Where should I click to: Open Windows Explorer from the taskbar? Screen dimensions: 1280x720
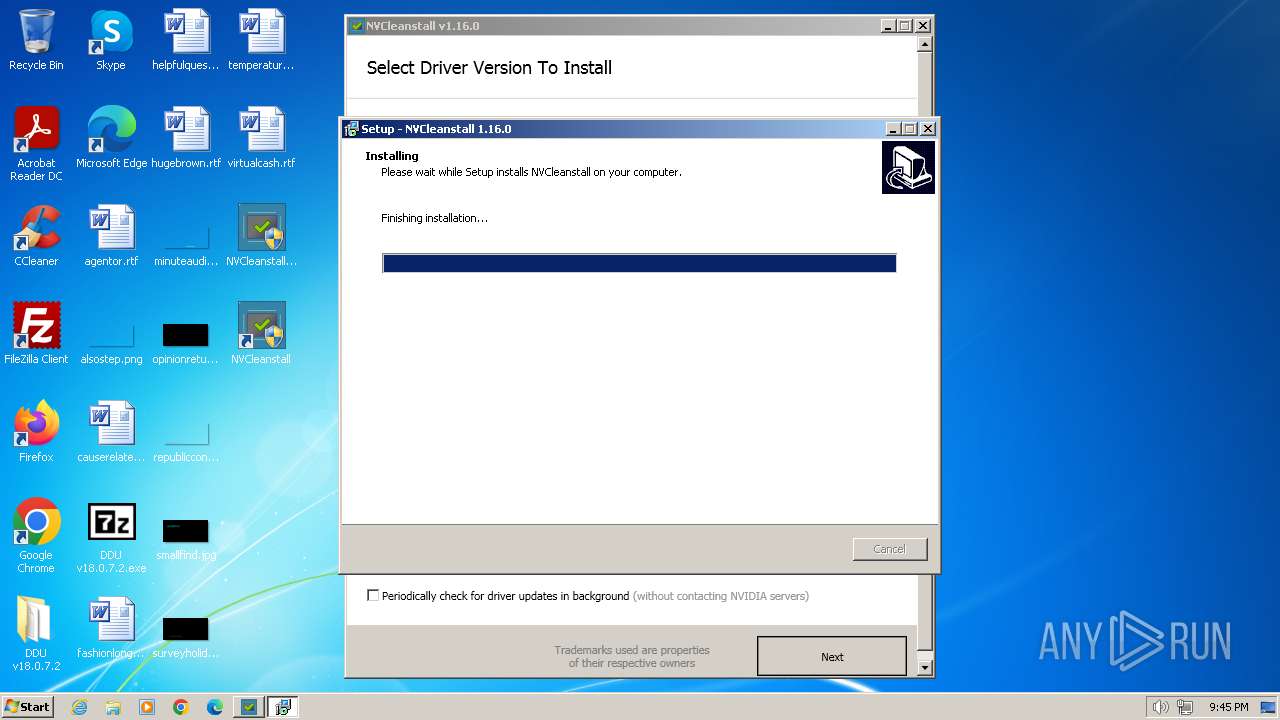pos(113,707)
